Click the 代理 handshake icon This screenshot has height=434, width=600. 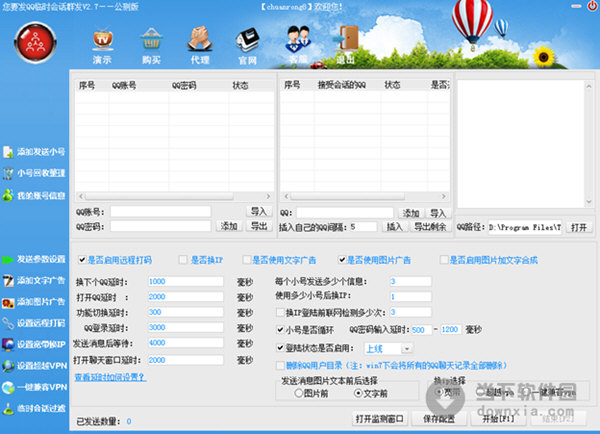click(x=200, y=45)
